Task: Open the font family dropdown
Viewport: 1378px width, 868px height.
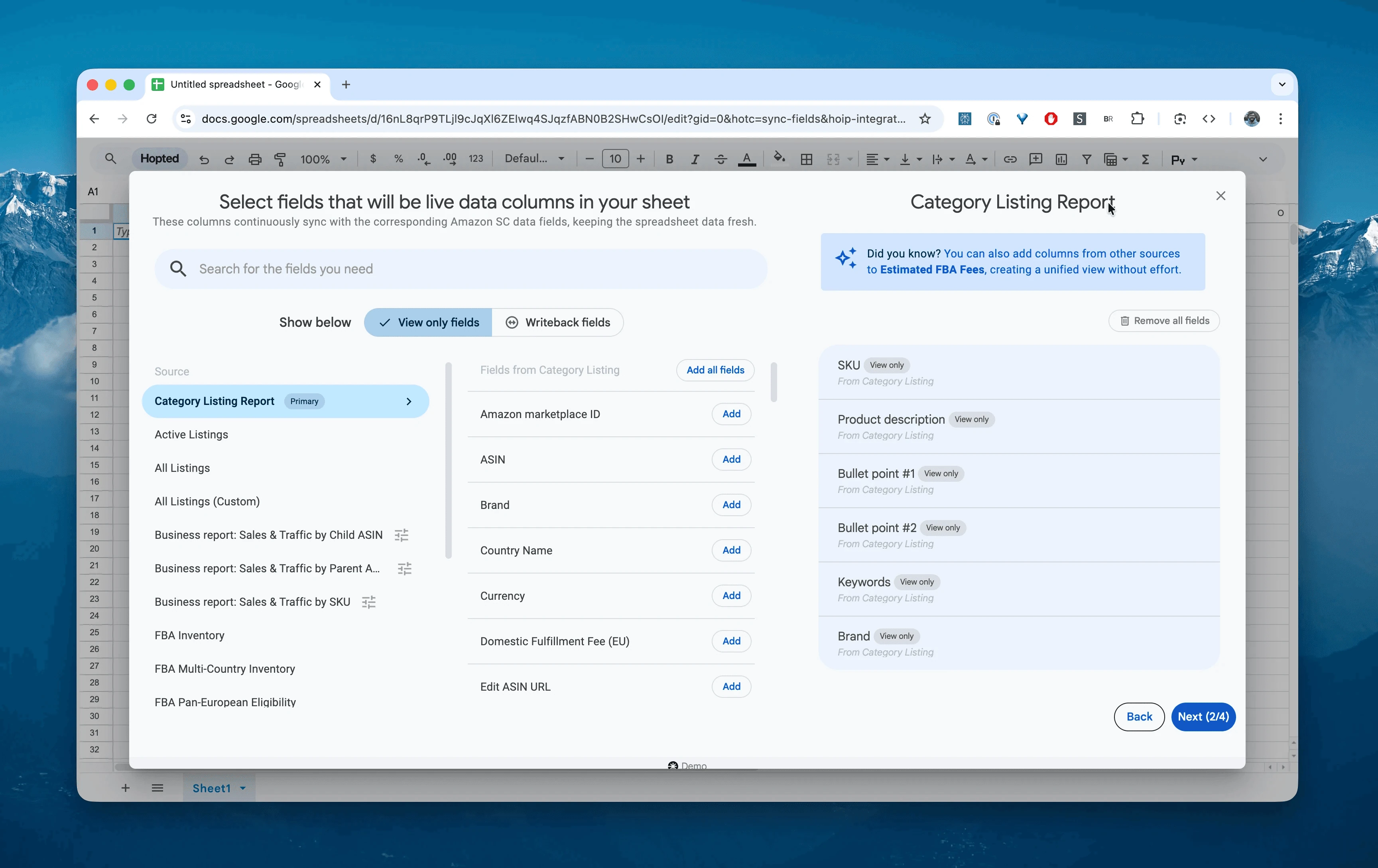Action: (x=534, y=159)
